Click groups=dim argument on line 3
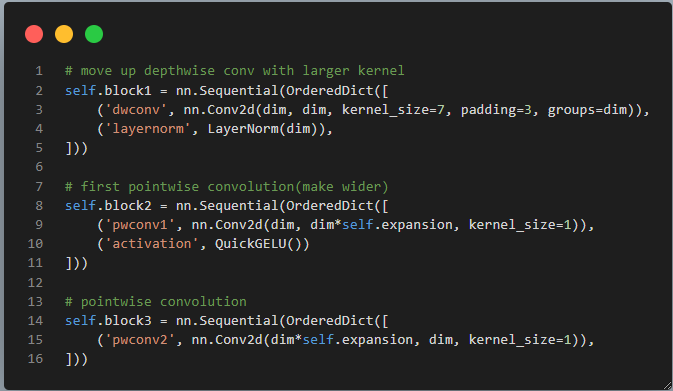Image resolution: width=673 pixels, height=391 pixels. point(587,110)
